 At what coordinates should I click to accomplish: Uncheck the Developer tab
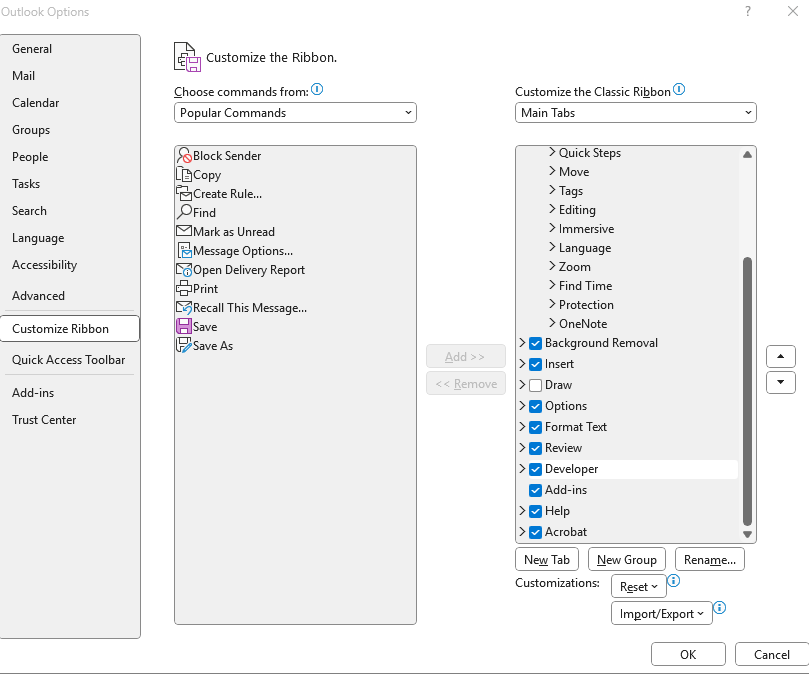[536, 468]
